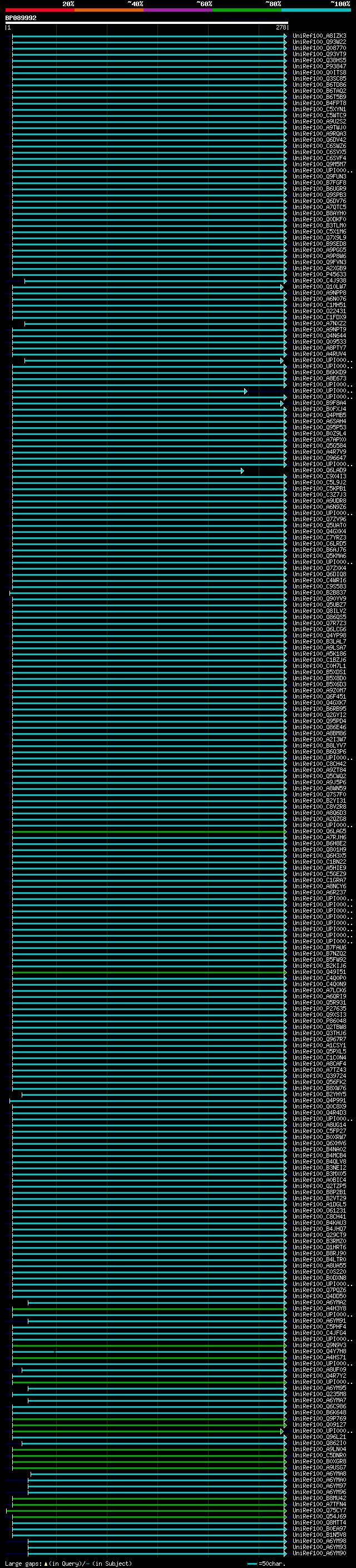The image size is (356, 1568).
Task: Select the UniRef100_Q0ITS8 label
Action: tap(319, 72)
